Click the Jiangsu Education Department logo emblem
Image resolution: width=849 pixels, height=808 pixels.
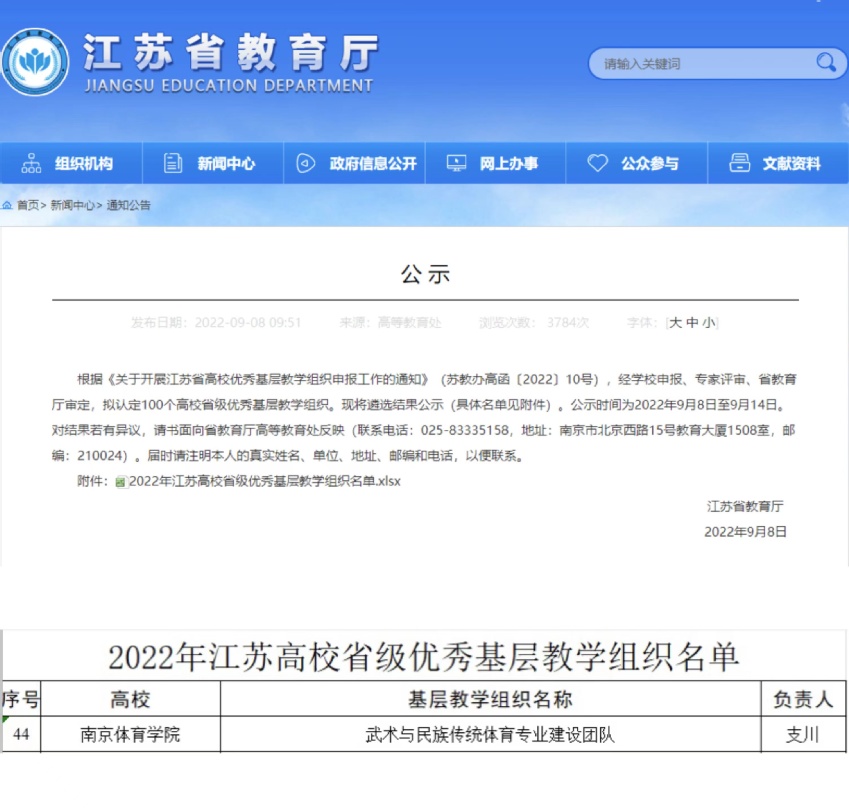[x=35, y=62]
